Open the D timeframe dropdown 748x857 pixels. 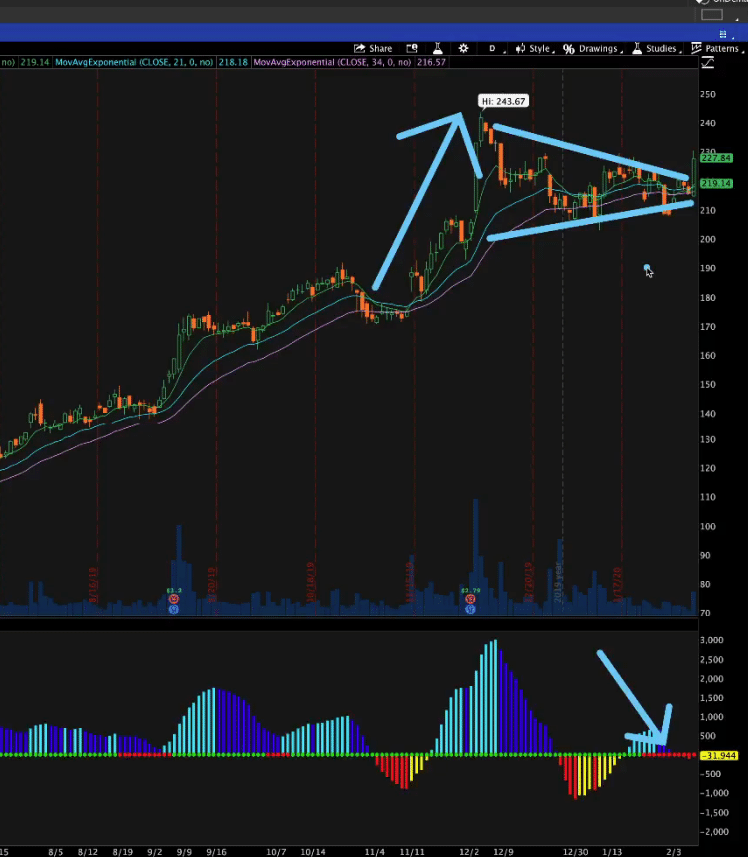(495, 49)
